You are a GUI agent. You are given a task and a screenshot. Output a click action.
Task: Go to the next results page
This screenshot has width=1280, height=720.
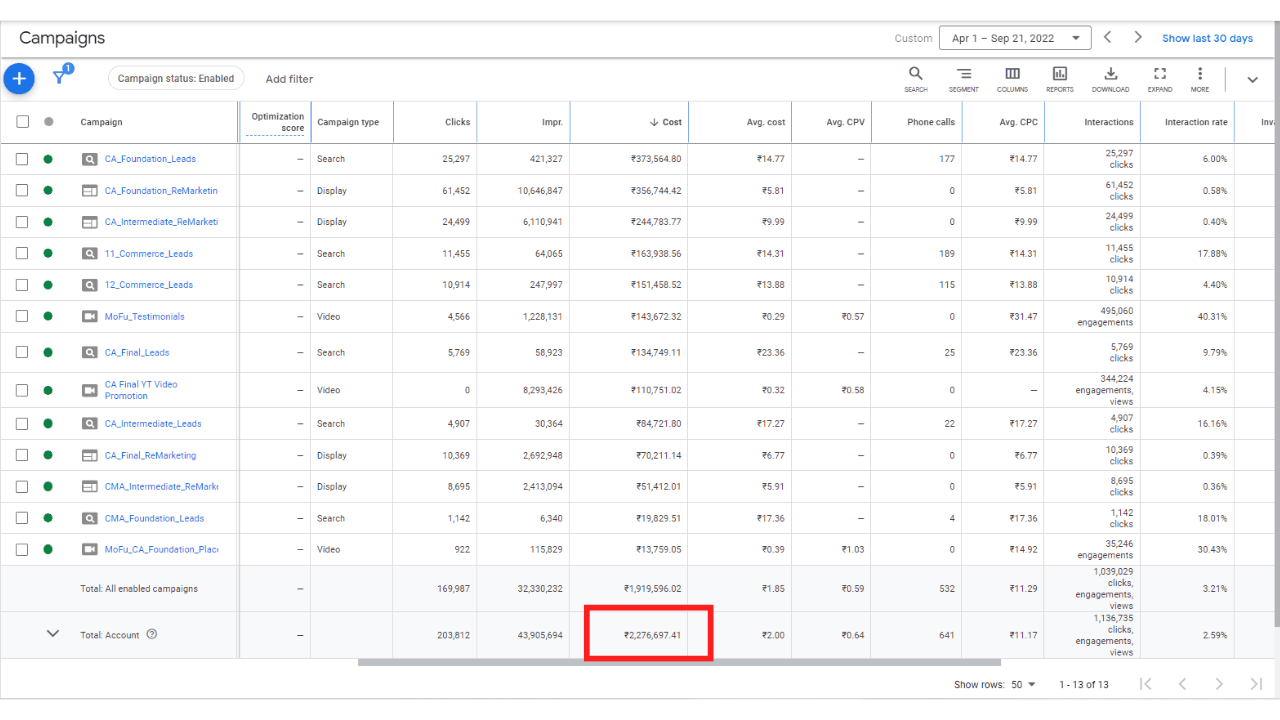coord(1219,684)
